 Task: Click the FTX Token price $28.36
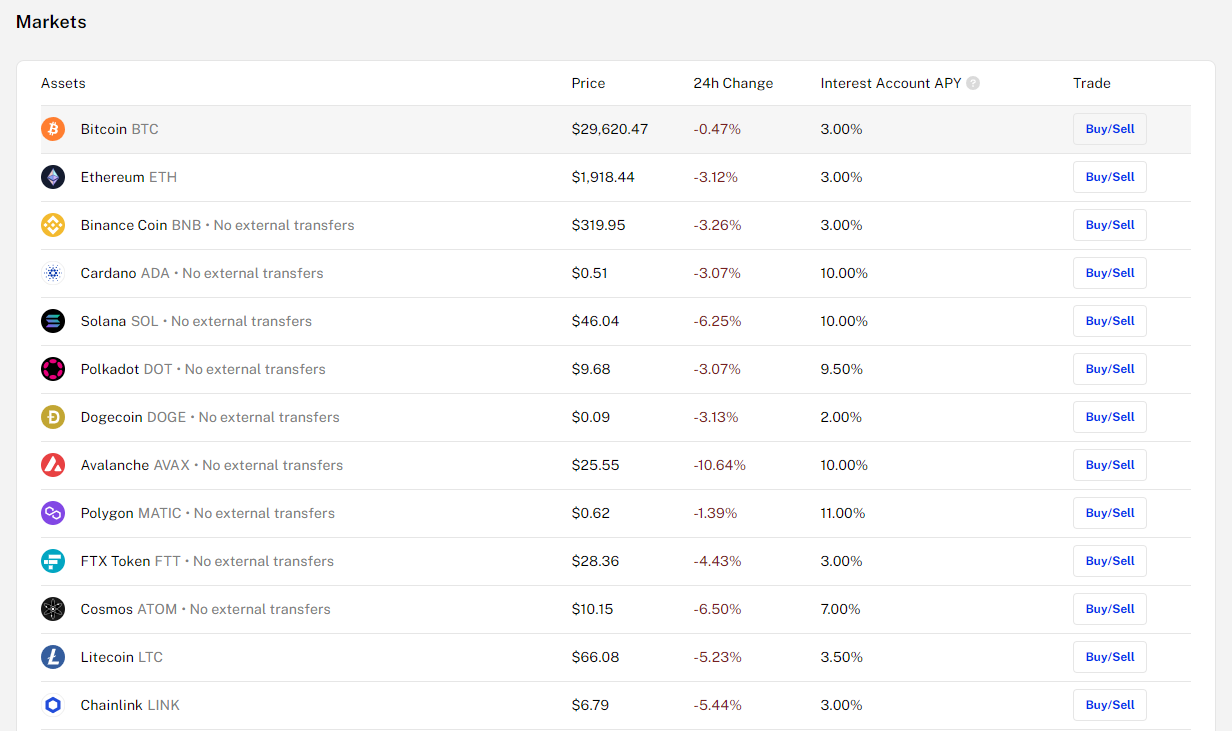point(595,561)
